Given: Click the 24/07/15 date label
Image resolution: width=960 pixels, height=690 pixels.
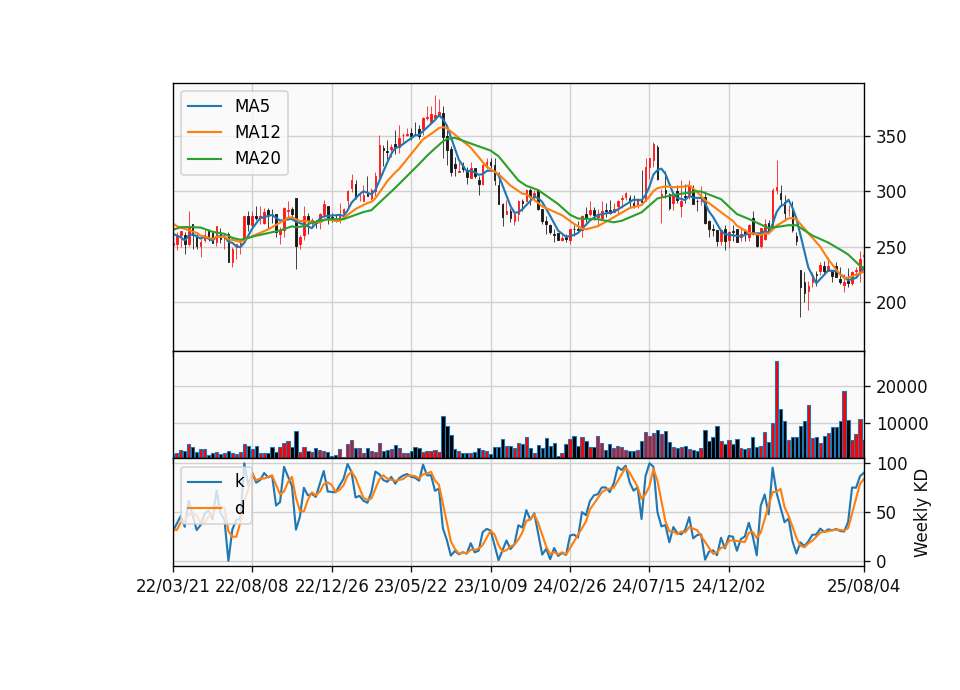Looking at the screenshot, I should [648, 586].
